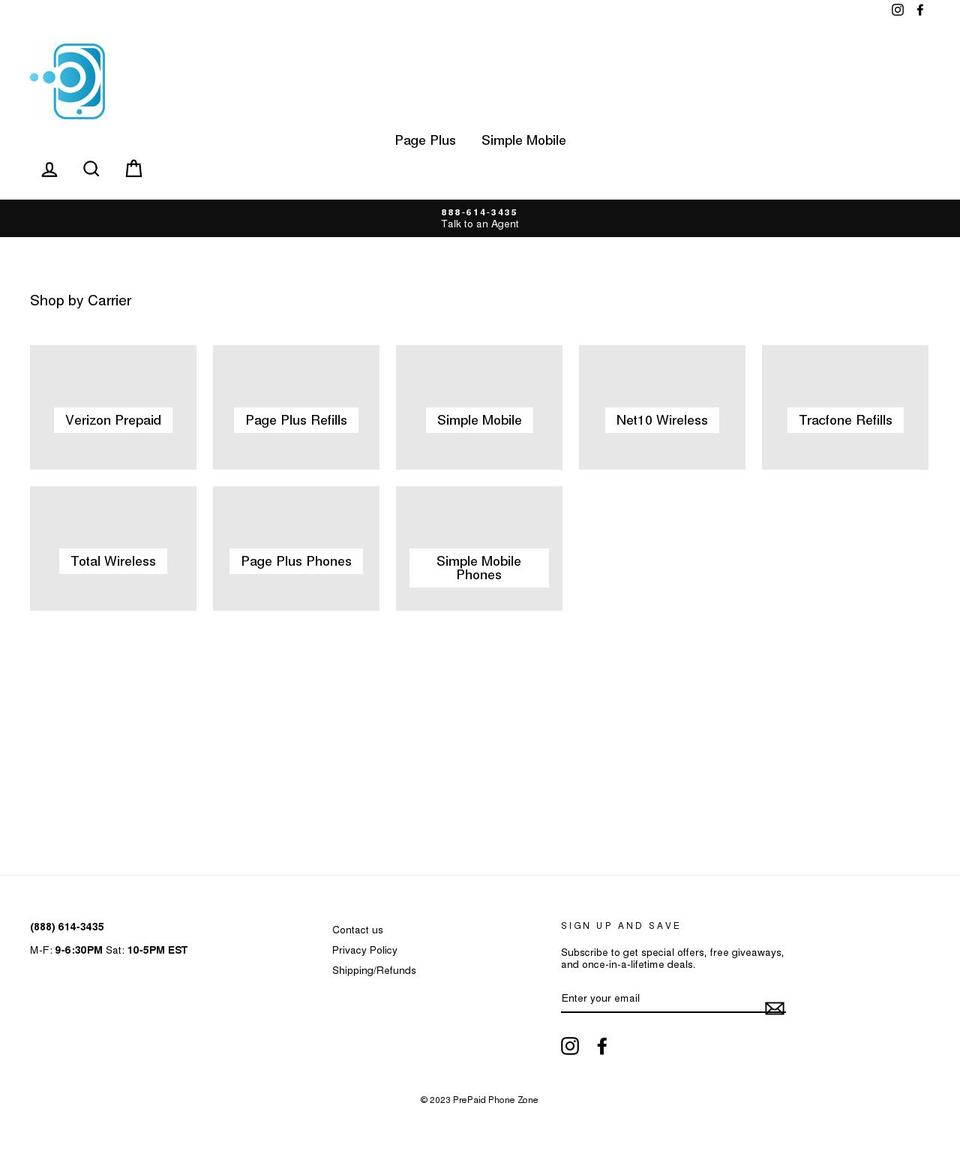Screen dimensions: 960x1166
Task: Open the Page Plus menu item
Action: click(x=425, y=141)
